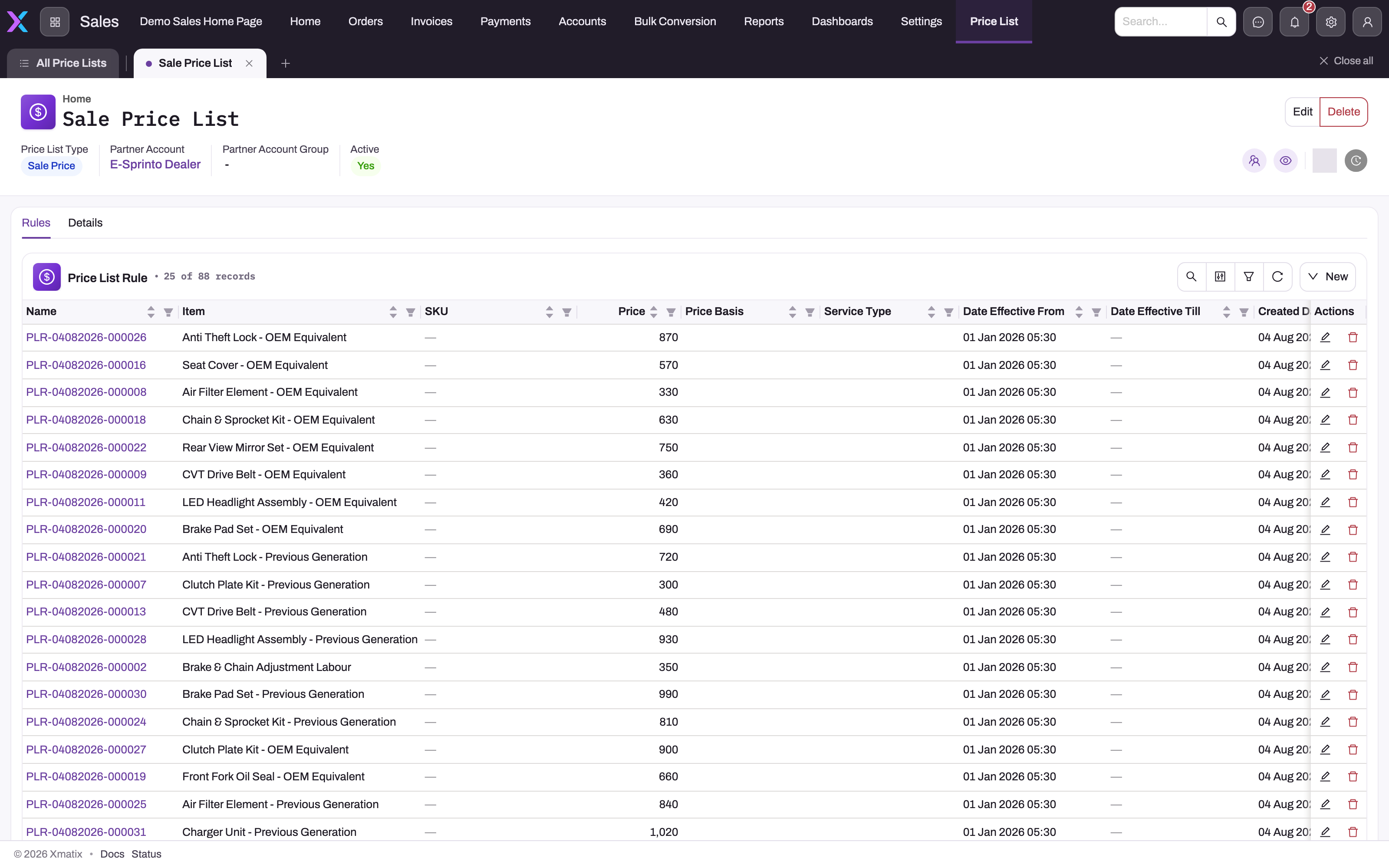
Task: Edit the Seat Cover - OEM Equivalent rule
Action: pyautogui.click(x=1325, y=365)
